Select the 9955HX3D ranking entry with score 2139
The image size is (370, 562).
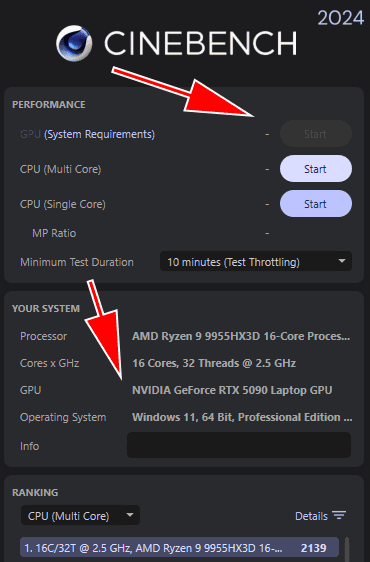click(x=179, y=547)
